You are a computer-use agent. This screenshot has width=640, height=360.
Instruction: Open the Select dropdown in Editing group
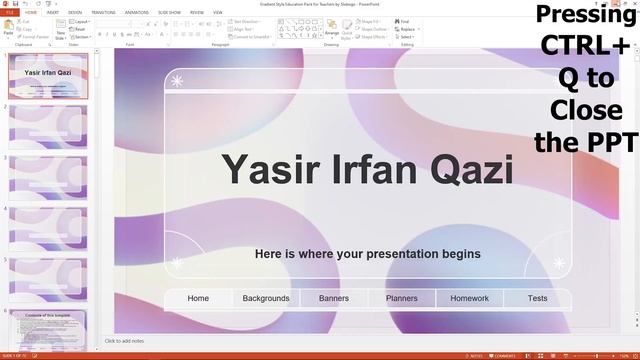(x=404, y=37)
